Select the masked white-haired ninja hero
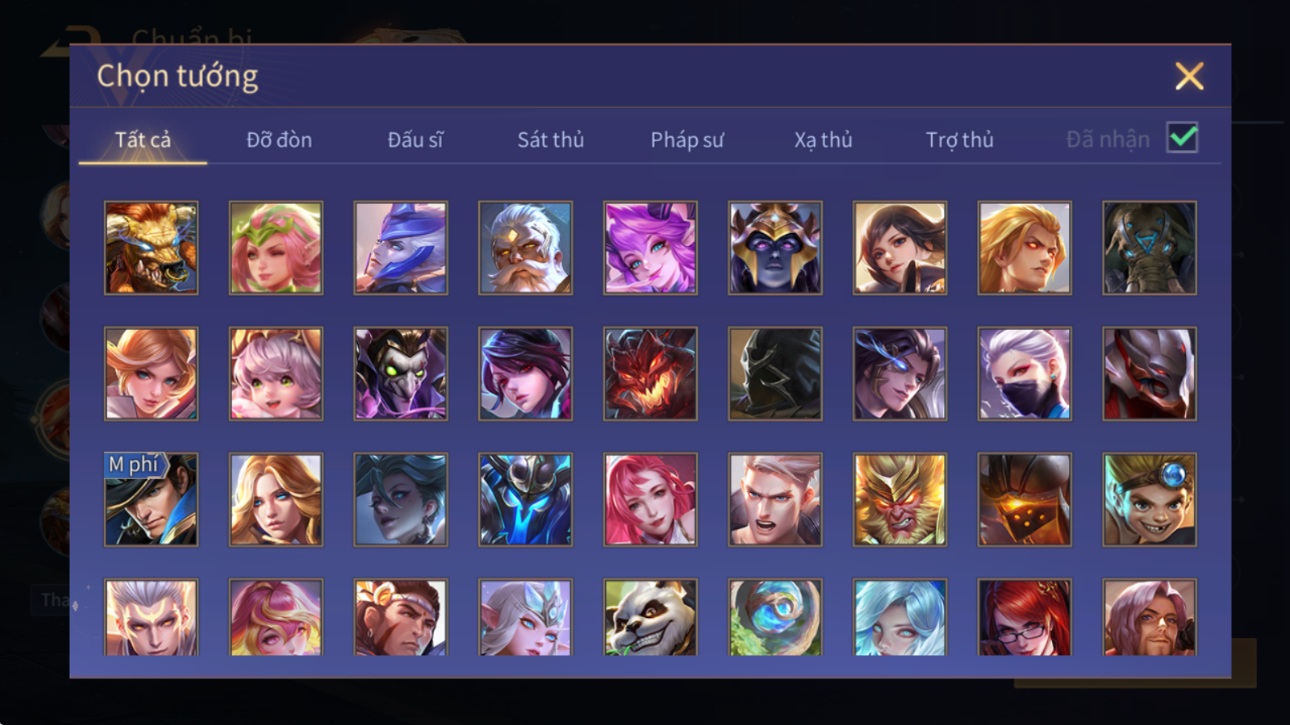This screenshot has width=1290, height=725. click(x=1024, y=373)
